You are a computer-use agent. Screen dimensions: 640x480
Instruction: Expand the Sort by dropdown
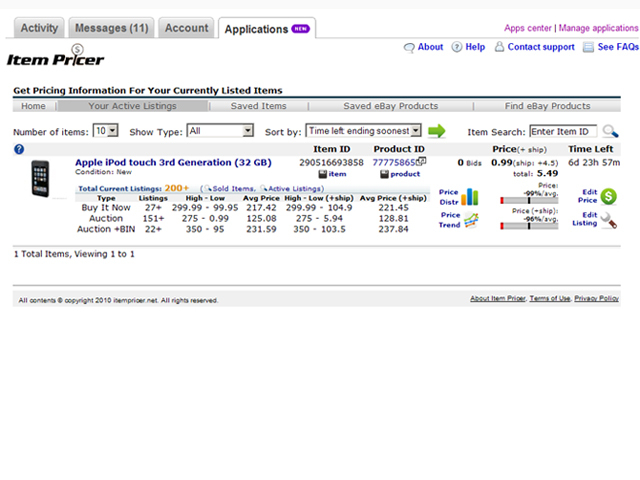(363, 131)
